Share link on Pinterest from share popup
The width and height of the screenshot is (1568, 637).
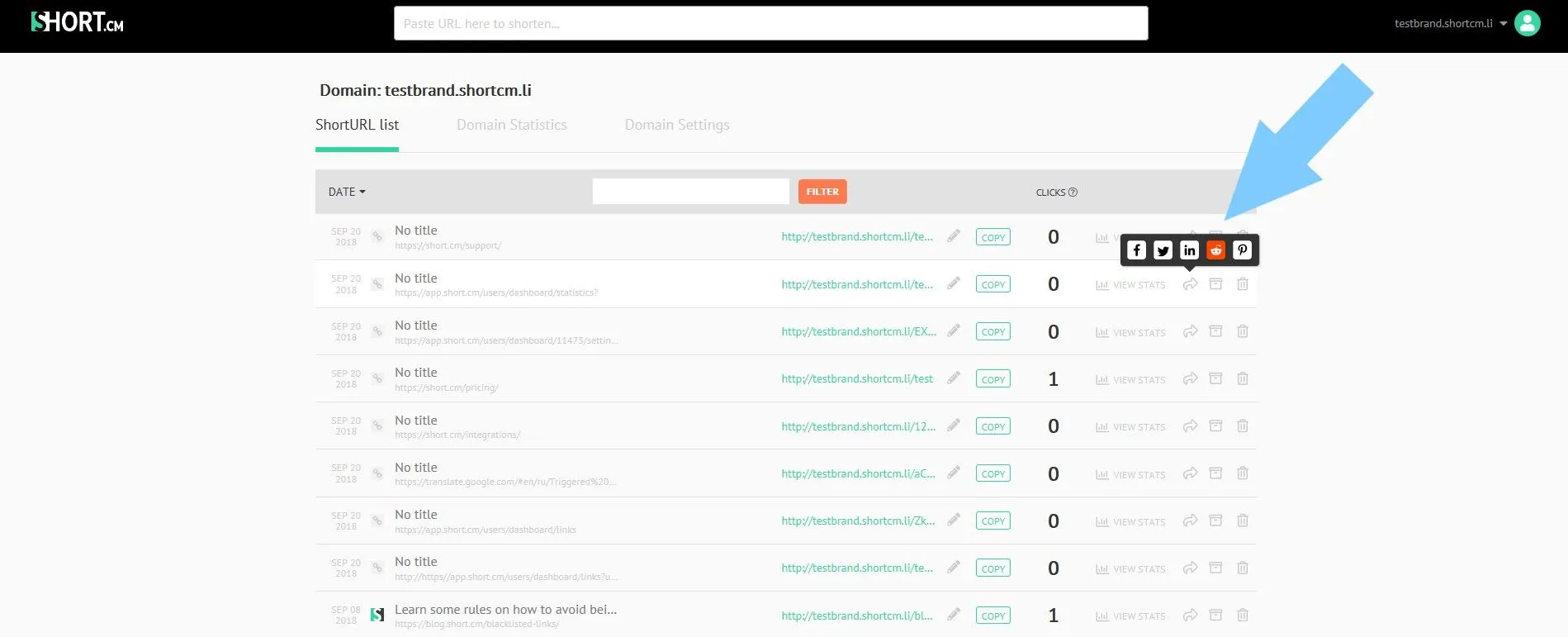point(1242,250)
